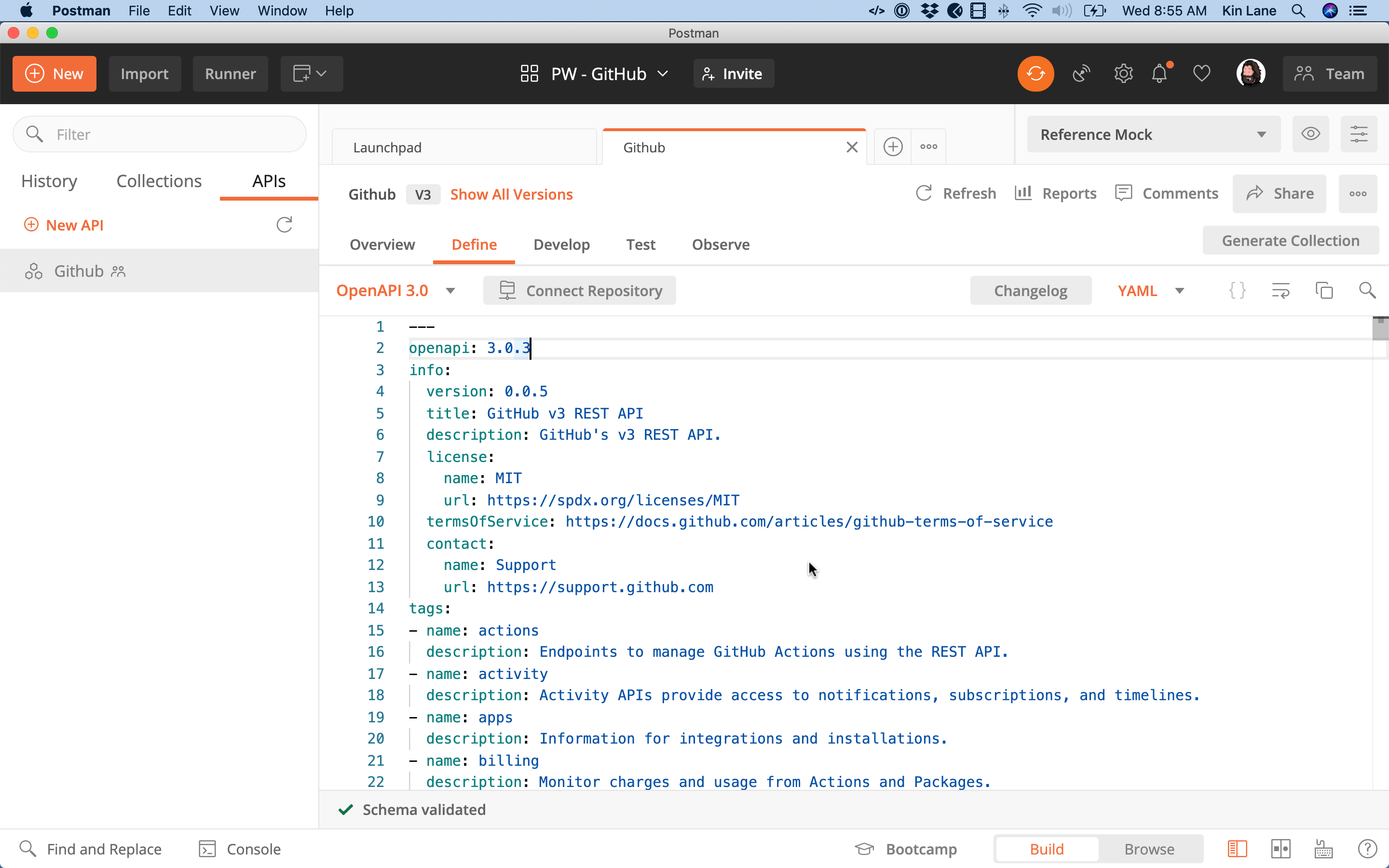Refresh the APIs list in sidebar
The height and width of the screenshot is (868, 1389).
[x=284, y=224]
